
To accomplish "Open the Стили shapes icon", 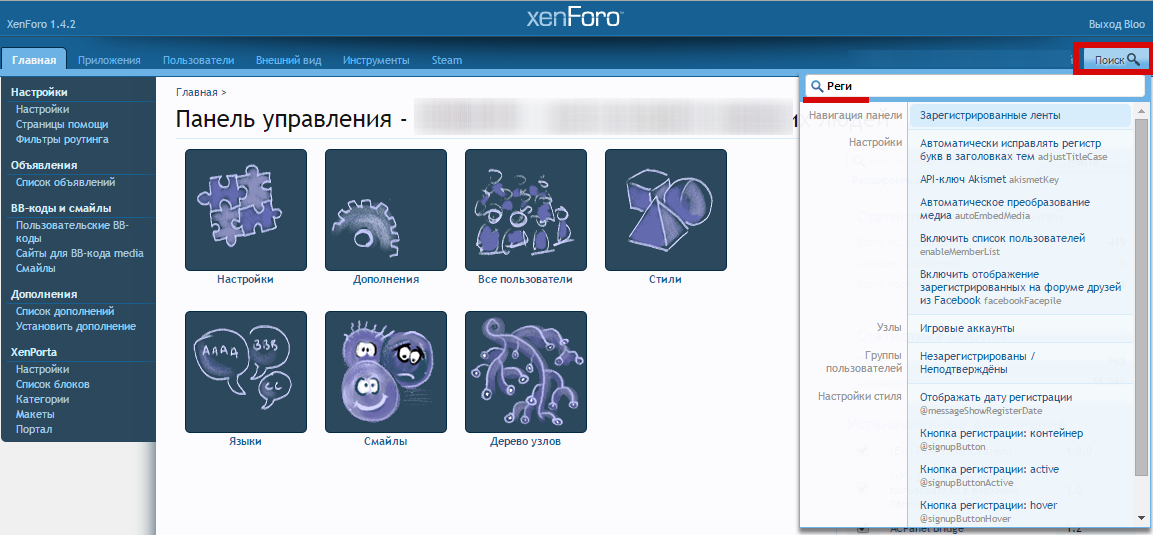I will (x=665, y=209).
